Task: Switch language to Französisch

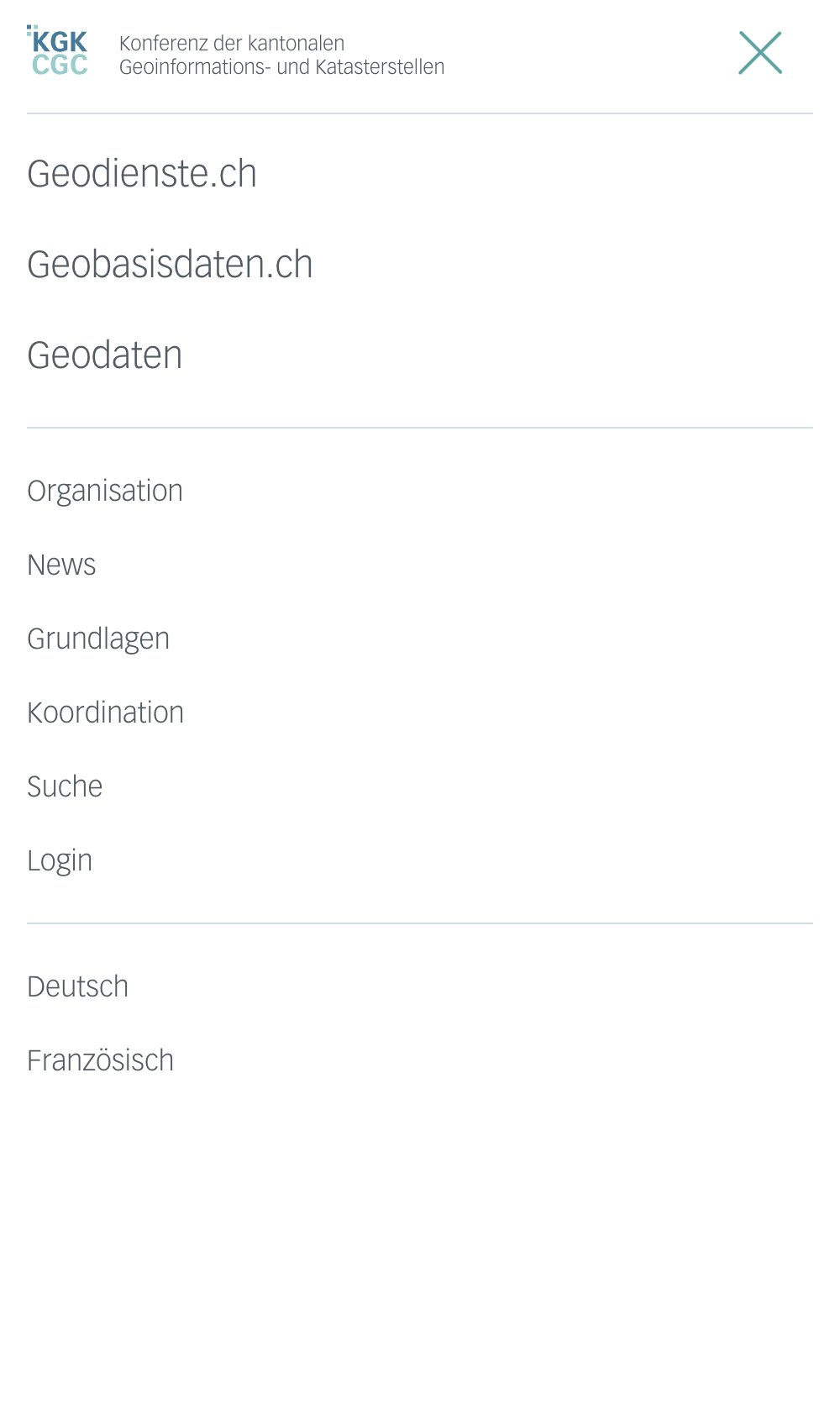Action: click(x=101, y=1060)
